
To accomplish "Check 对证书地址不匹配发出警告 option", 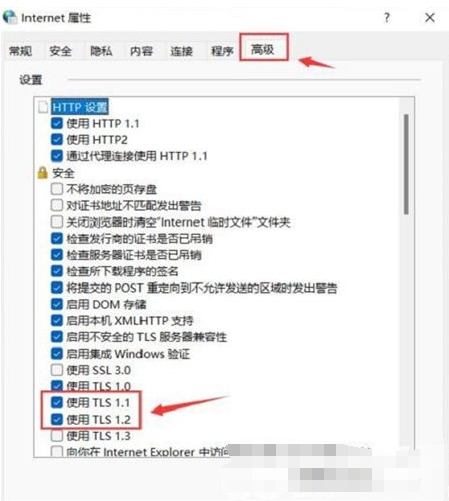I will point(57,205).
